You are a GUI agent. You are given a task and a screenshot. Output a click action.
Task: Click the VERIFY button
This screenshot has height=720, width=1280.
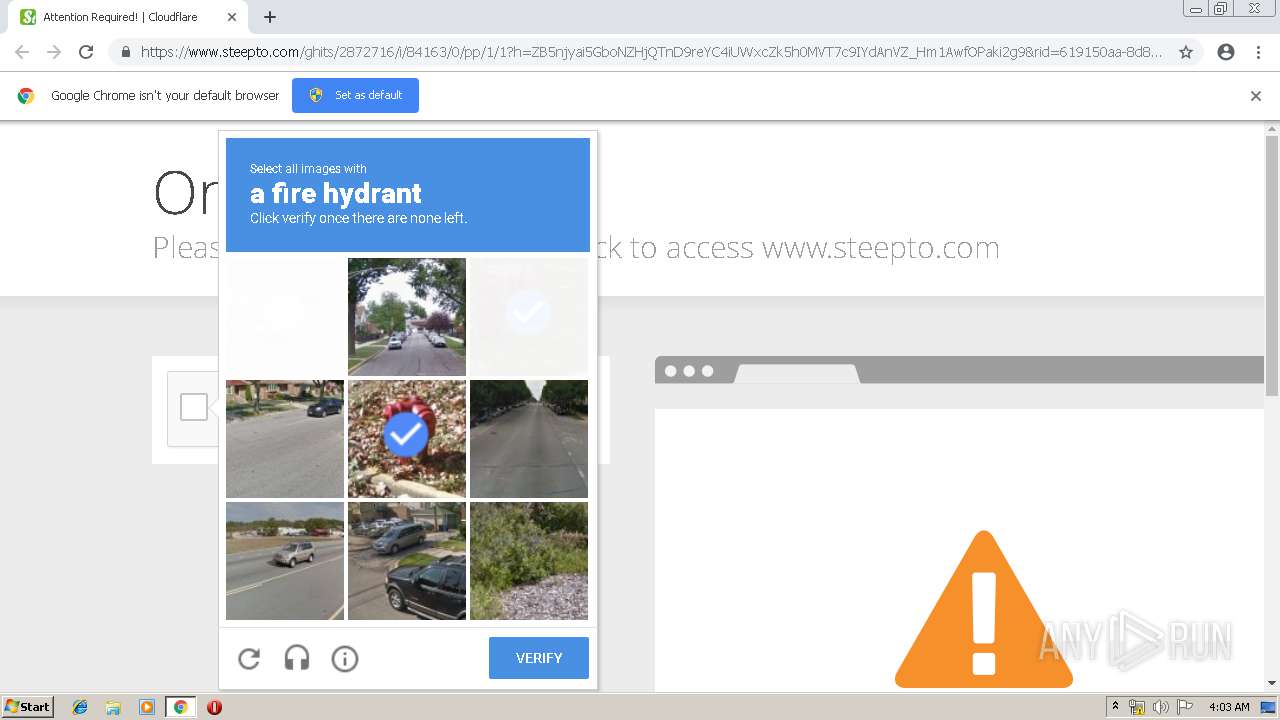(539, 658)
